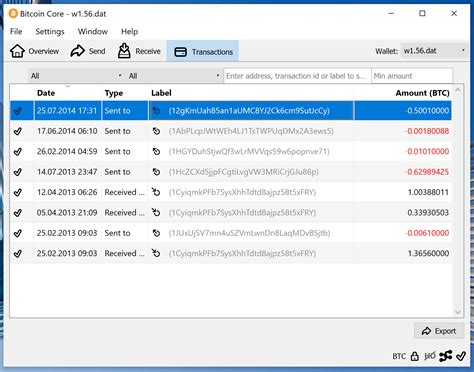The image size is (474, 372).
Task: Sort by the Type column header
Action: click(x=114, y=93)
